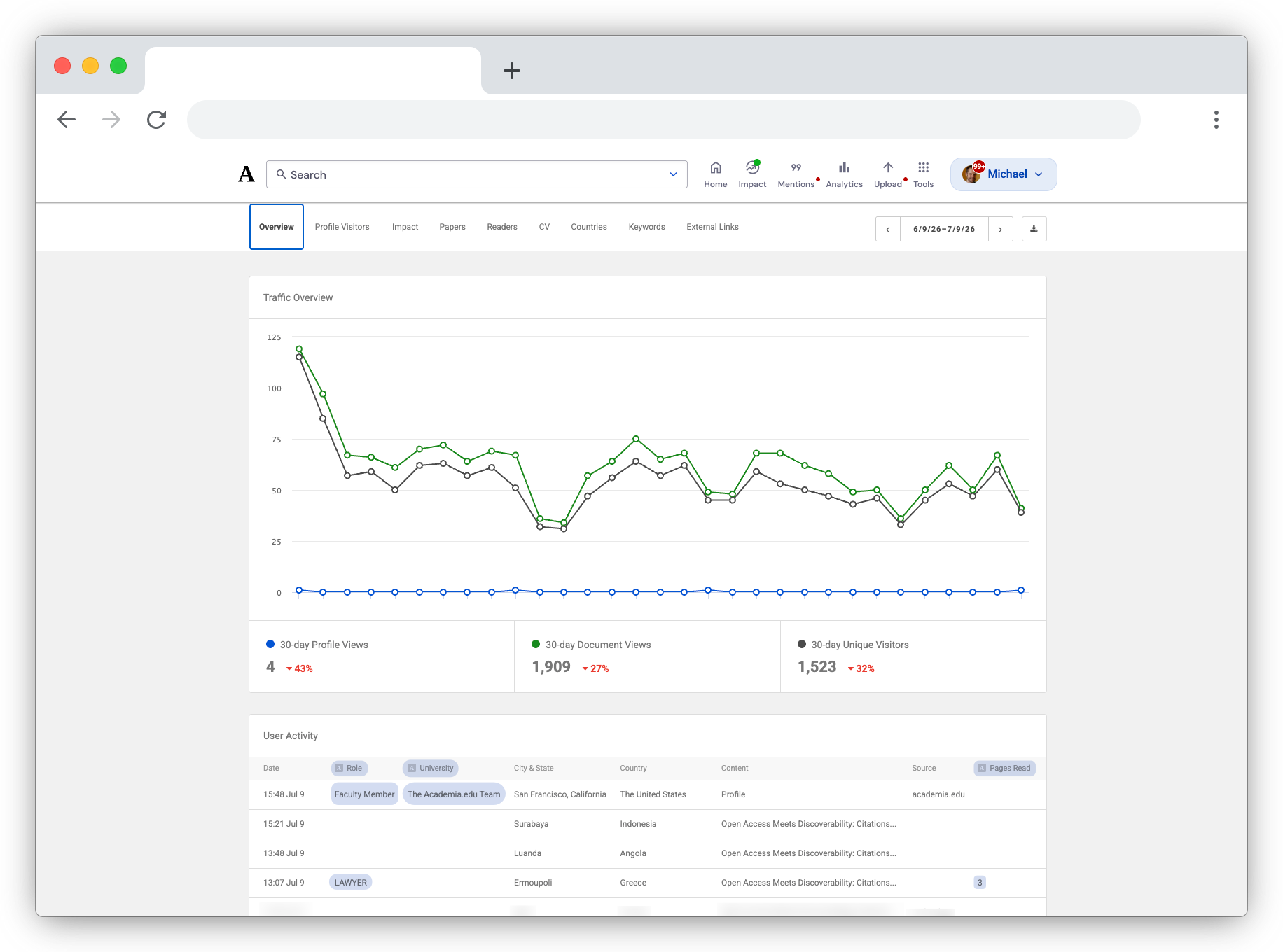The image size is (1283, 952).
Task: Open the Analytics bar chart icon
Action: click(x=844, y=167)
